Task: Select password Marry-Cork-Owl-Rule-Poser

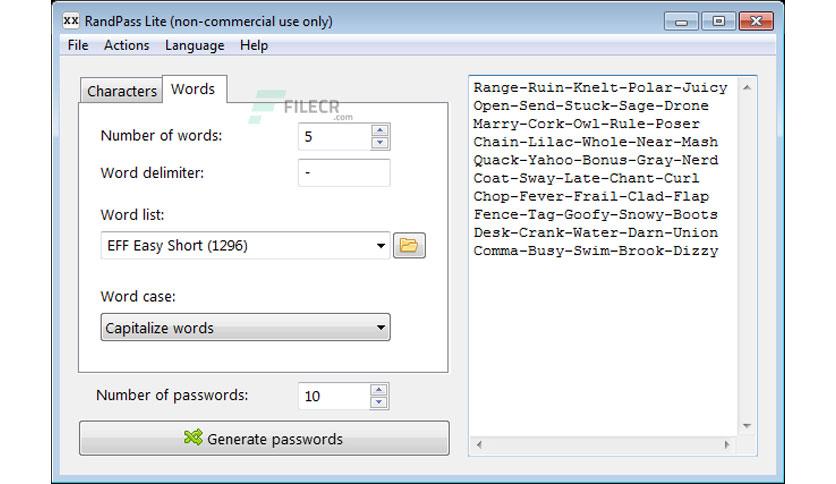Action: pos(586,124)
